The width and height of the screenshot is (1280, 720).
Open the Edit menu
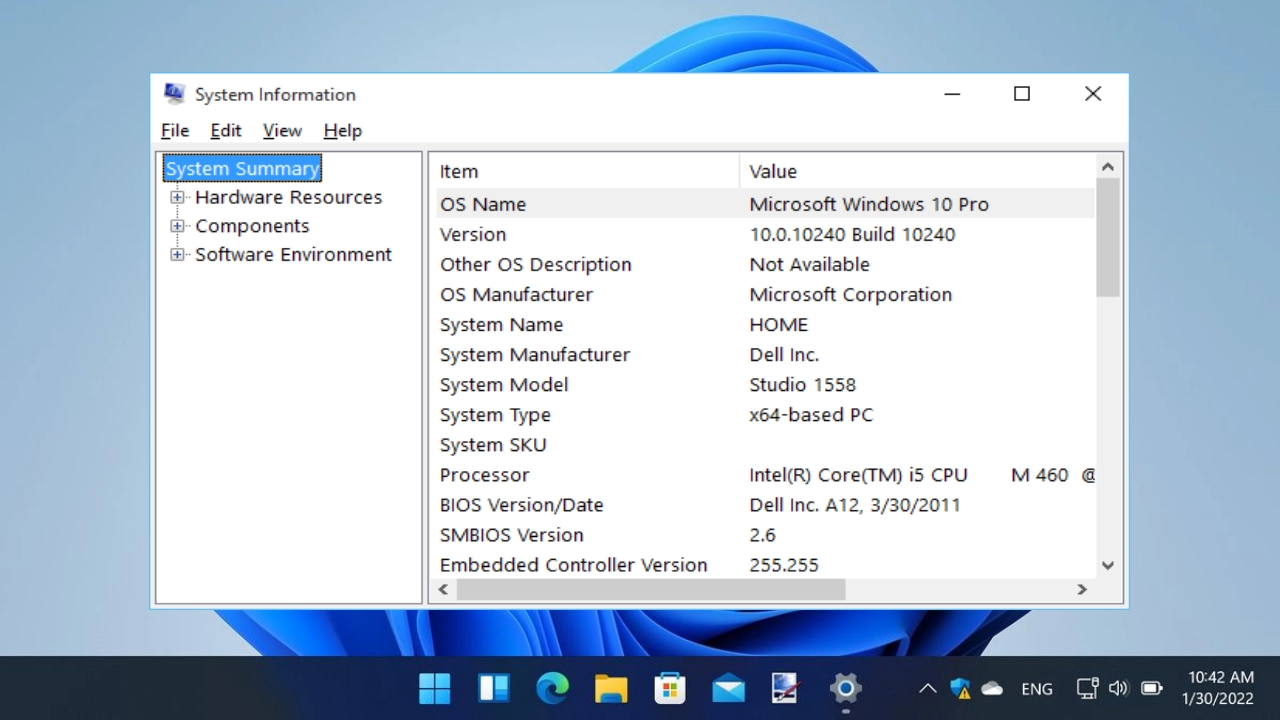(x=226, y=131)
